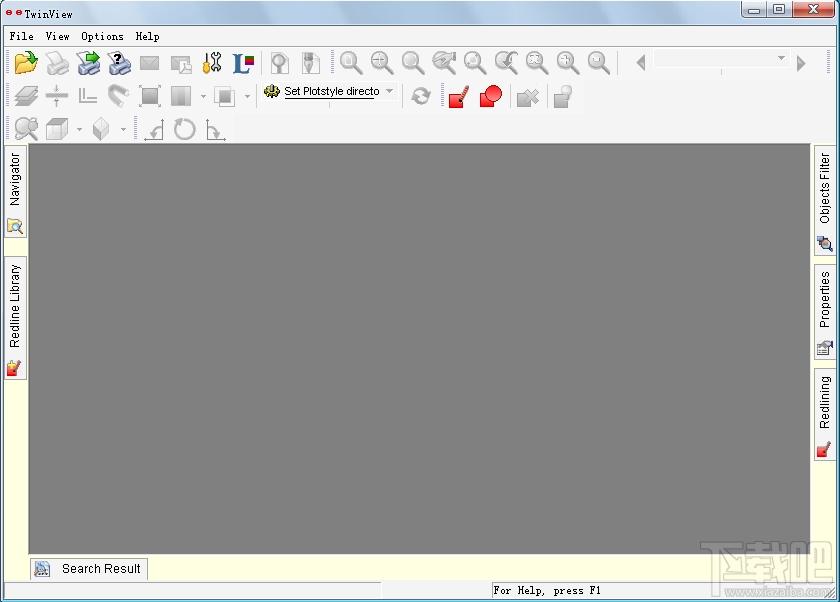The width and height of the screenshot is (840, 602).
Task: Click the Layers stack icon
Action: [26, 96]
